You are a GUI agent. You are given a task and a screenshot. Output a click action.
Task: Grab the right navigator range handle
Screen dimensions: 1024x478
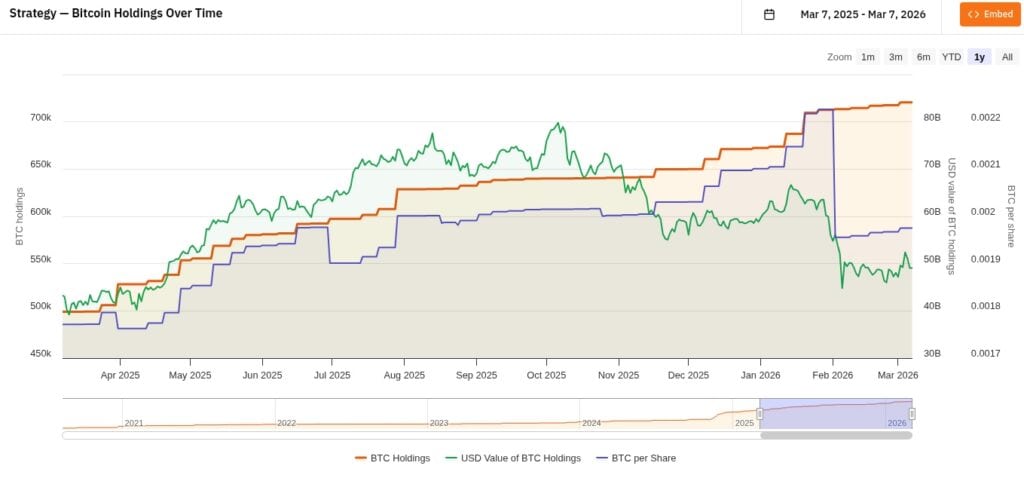click(912, 414)
